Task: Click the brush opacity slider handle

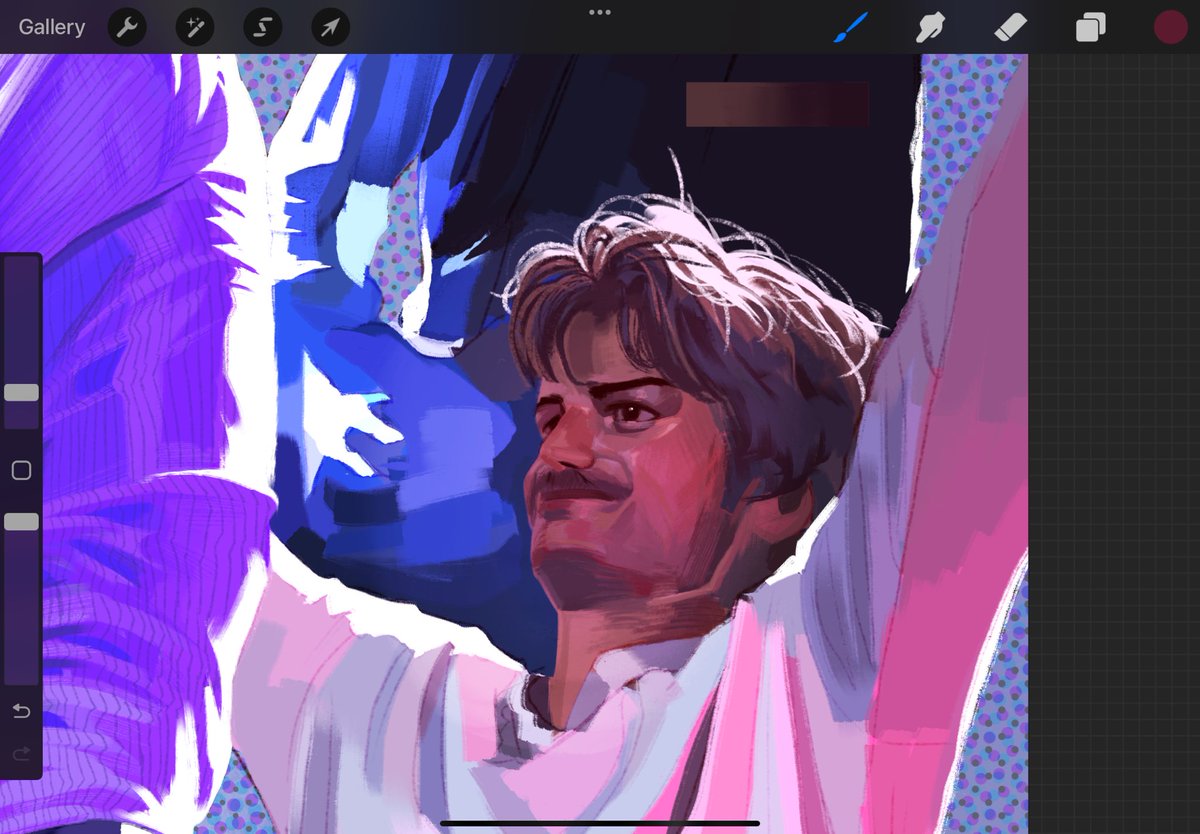Action: pyautogui.click(x=21, y=522)
